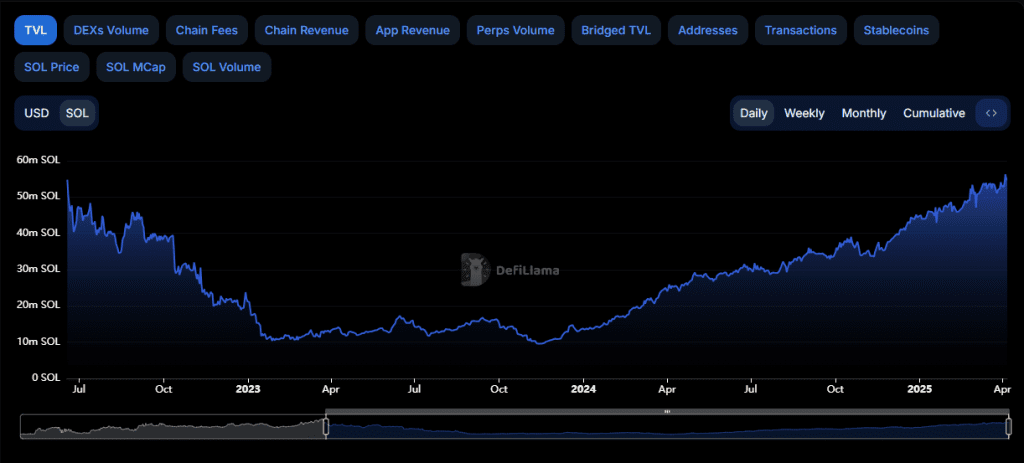This screenshot has height=463, width=1024.
Task: Click the DefiLlama watermark logo
Action: [510, 270]
